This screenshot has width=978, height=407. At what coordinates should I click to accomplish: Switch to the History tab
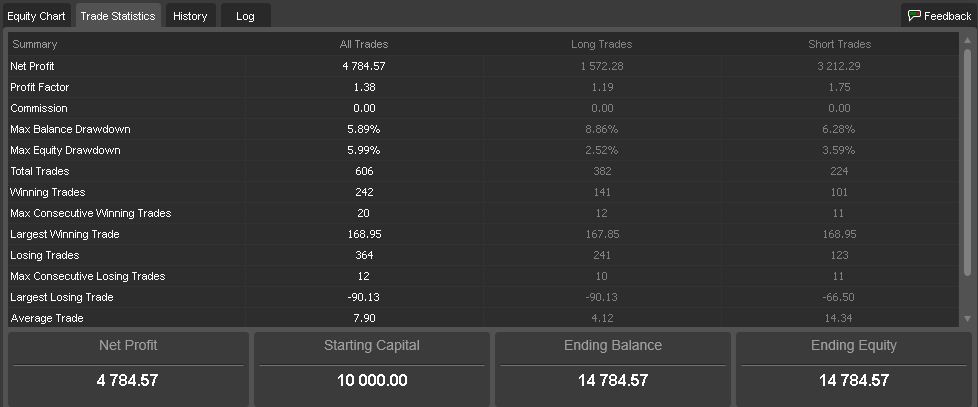click(x=190, y=16)
